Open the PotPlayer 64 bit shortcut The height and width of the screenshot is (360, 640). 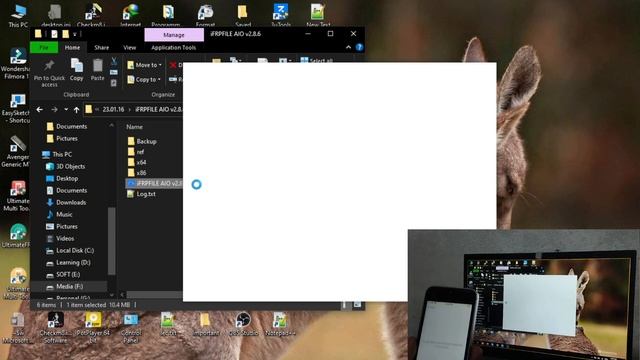click(x=93, y=327)
